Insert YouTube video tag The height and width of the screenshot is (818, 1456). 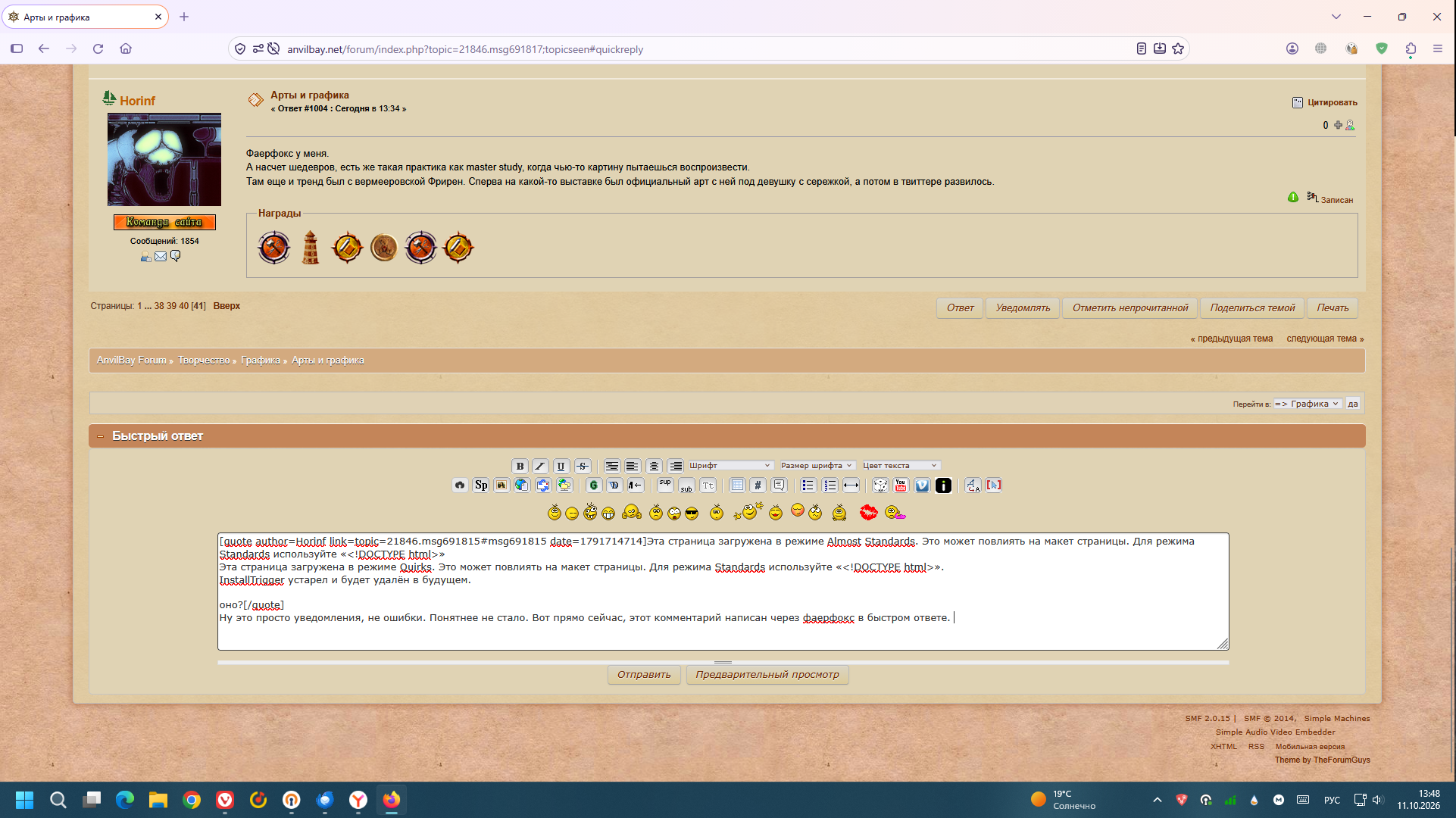pos(901,485)
